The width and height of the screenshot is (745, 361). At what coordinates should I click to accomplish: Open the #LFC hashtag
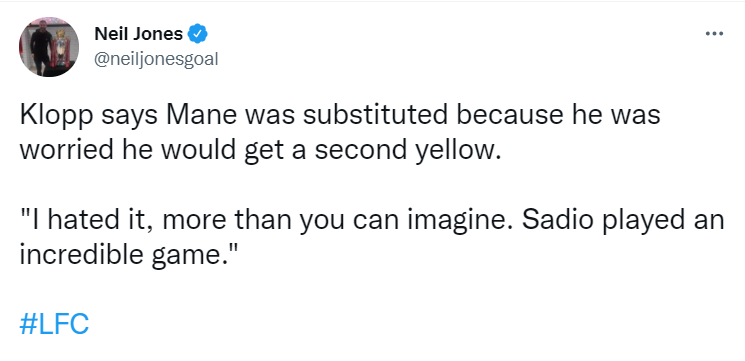54,324
